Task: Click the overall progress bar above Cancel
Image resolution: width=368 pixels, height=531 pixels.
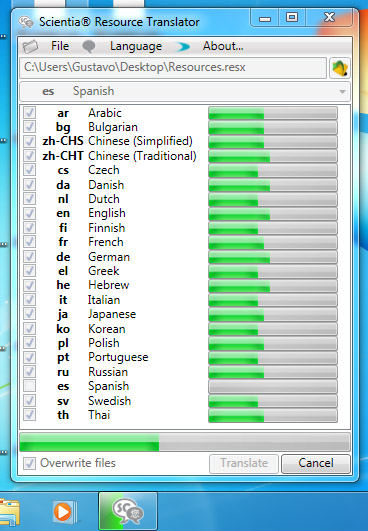Action: (185, 442)
